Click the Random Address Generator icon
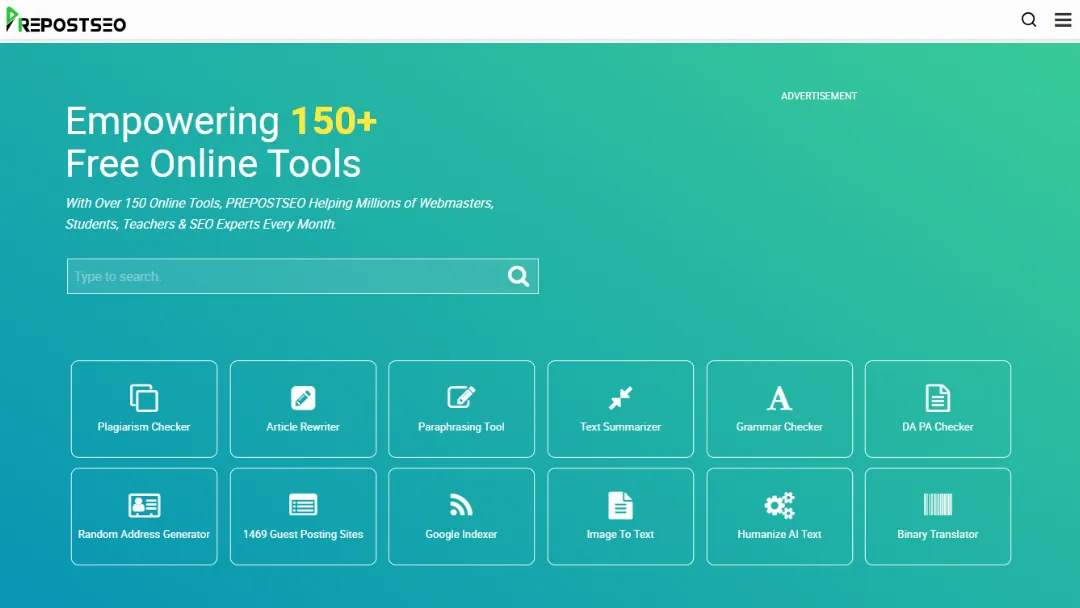Viewport: 1080px width, 608px height. click(144, 505)
